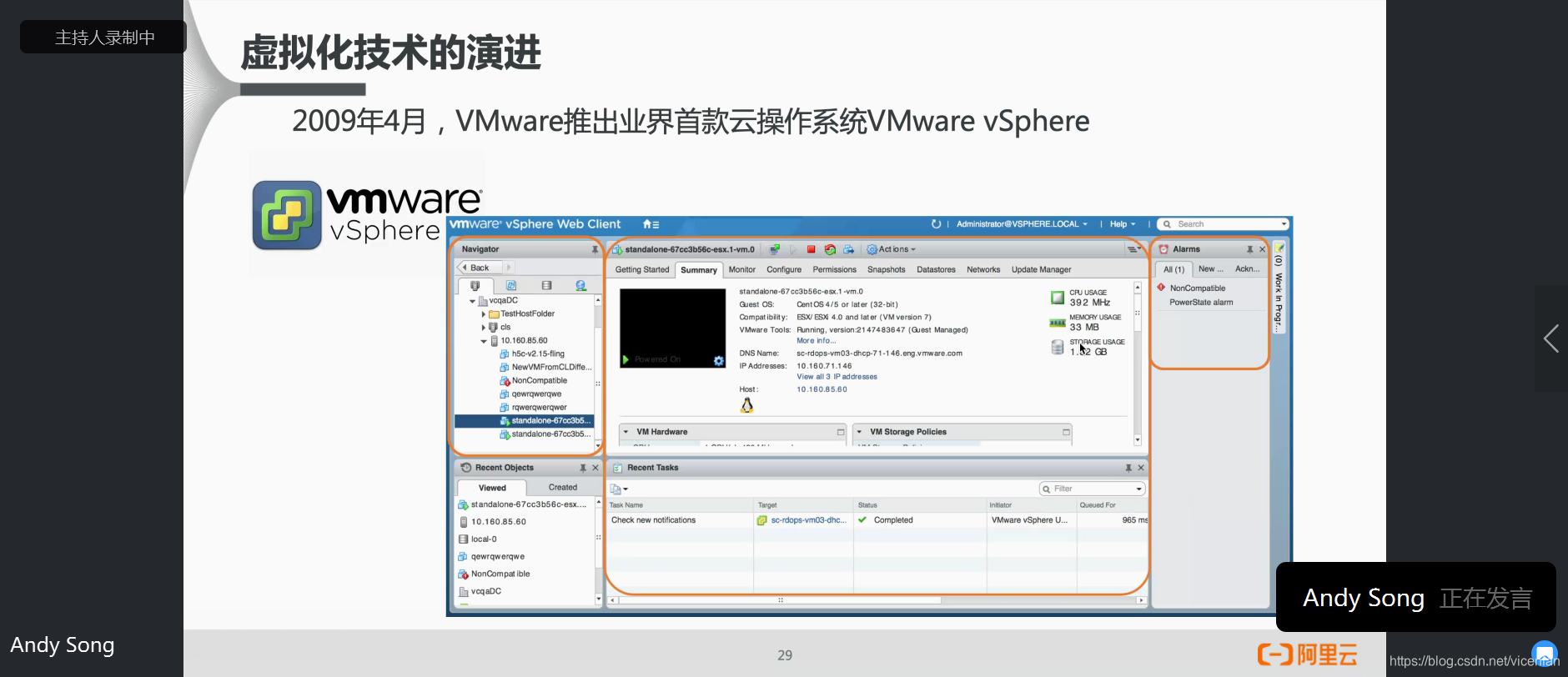Screen dimensions: 1568x677
Task: Click the CPU usage chip icon
Action: click(1058, 298)
